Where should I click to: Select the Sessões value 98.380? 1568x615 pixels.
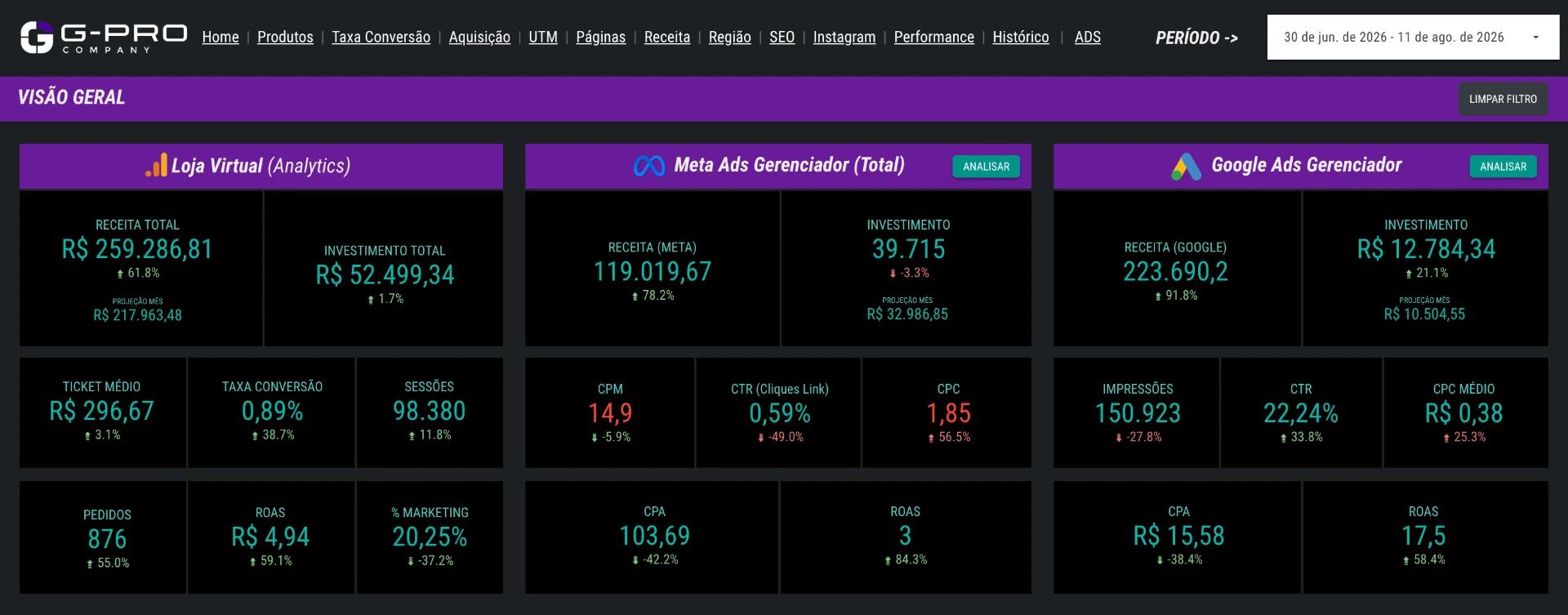click(429, 411)
